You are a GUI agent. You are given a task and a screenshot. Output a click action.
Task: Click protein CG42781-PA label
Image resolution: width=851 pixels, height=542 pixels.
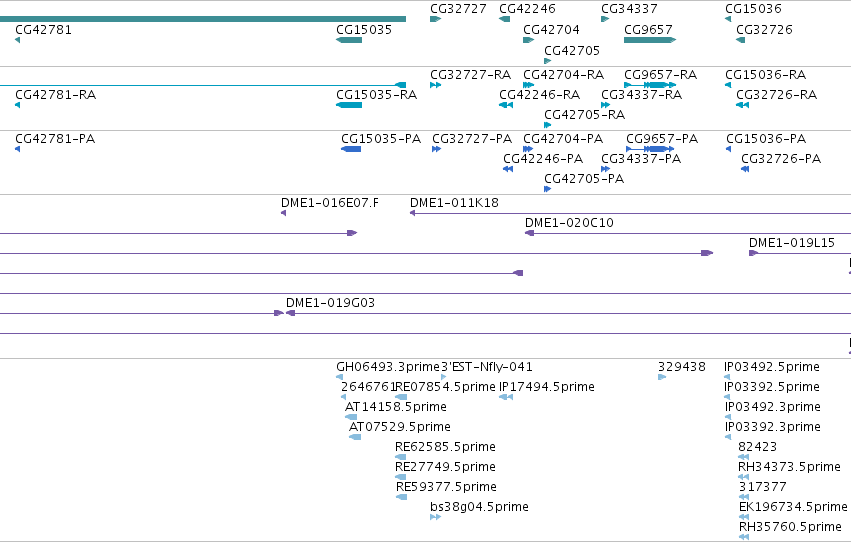(x=55, y=138)
